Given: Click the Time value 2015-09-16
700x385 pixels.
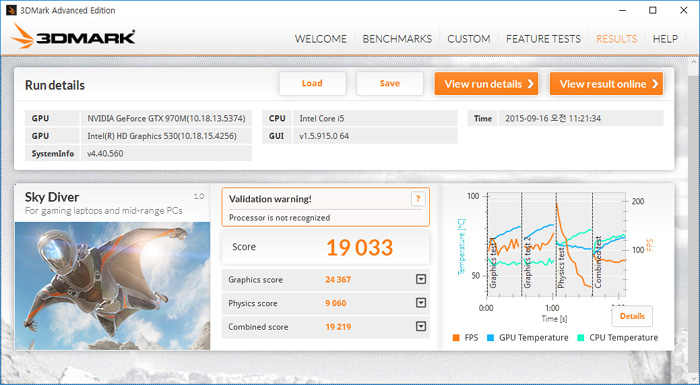Looking at the screenshot, I should [x=581, y=118].
